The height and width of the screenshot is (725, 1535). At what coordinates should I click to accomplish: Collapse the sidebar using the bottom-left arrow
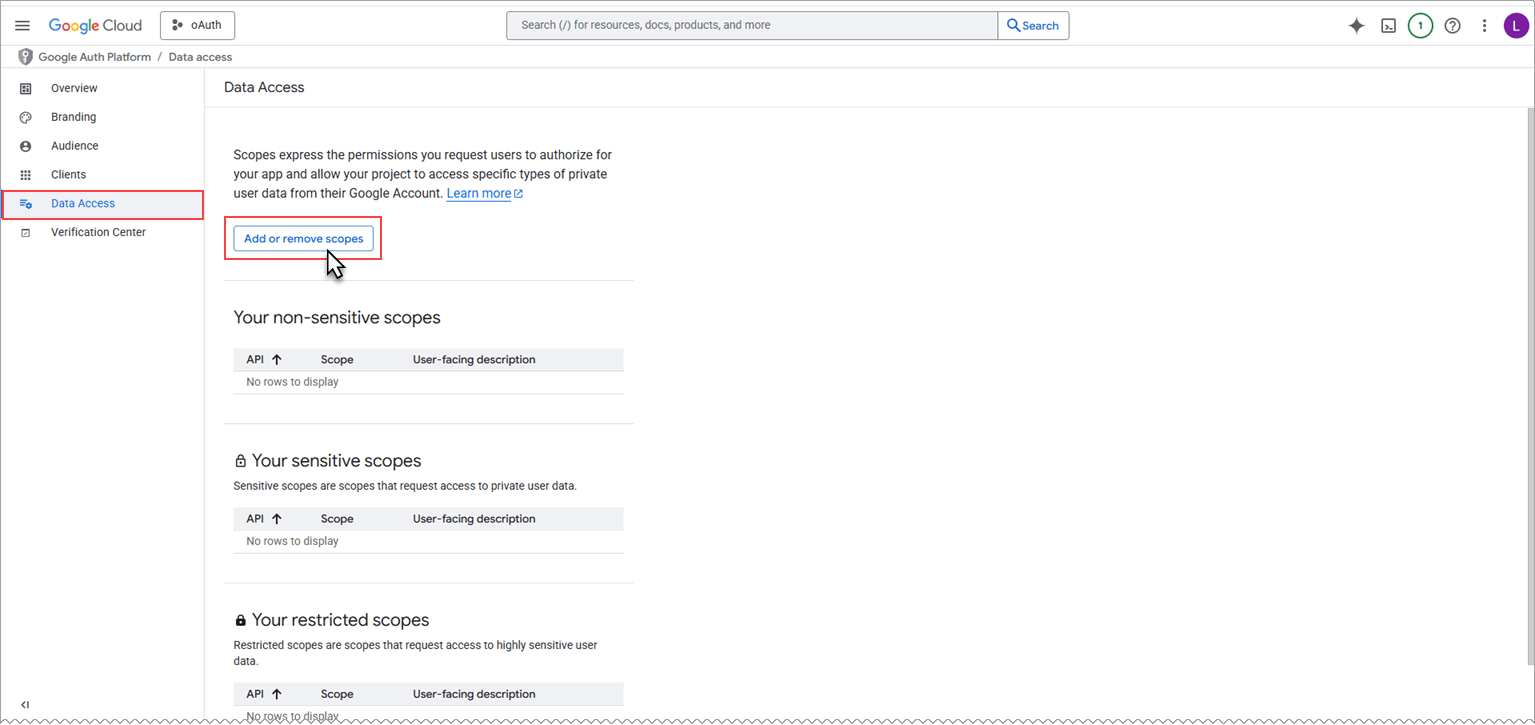click(x=25, y=705)
